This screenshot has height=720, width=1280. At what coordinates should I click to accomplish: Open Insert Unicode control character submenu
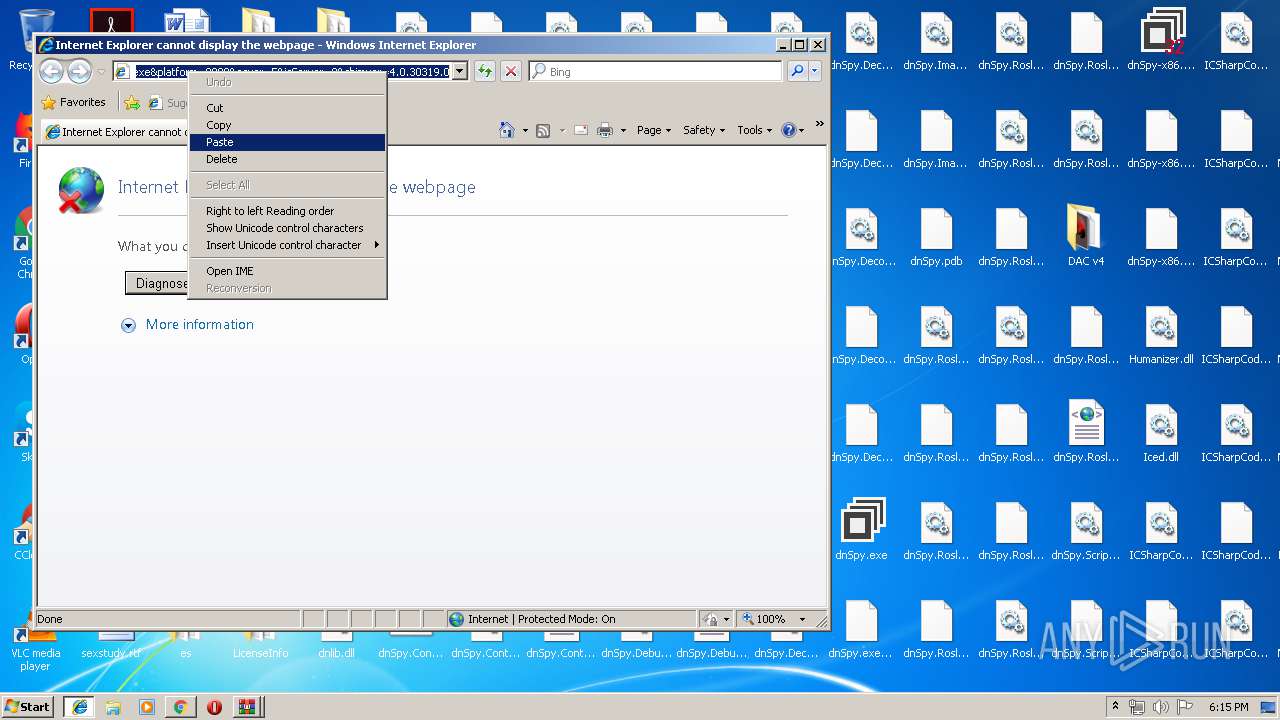click(x=288, y=245)
